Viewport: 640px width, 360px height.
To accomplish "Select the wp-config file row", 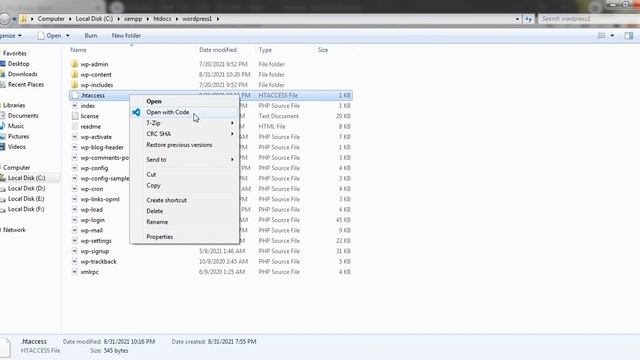I will (211, 168).
